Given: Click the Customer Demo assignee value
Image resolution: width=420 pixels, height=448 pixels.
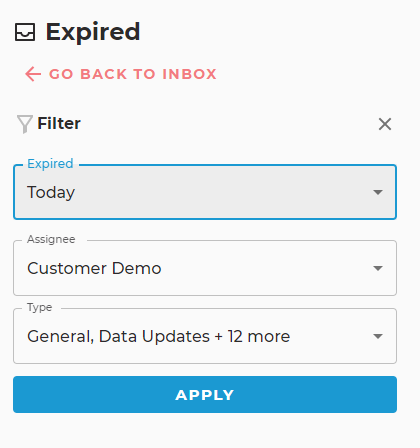Looking at the screenshot, I should 94,268.
